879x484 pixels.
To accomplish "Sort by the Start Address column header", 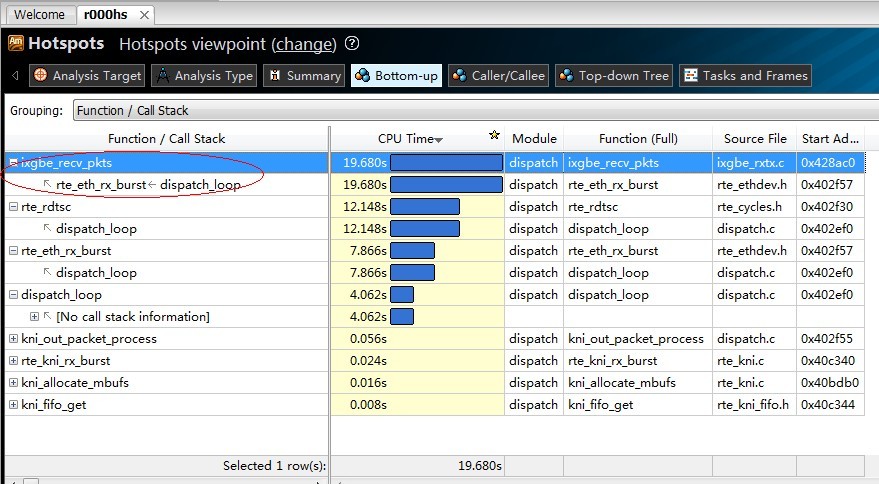I will 830,139.
